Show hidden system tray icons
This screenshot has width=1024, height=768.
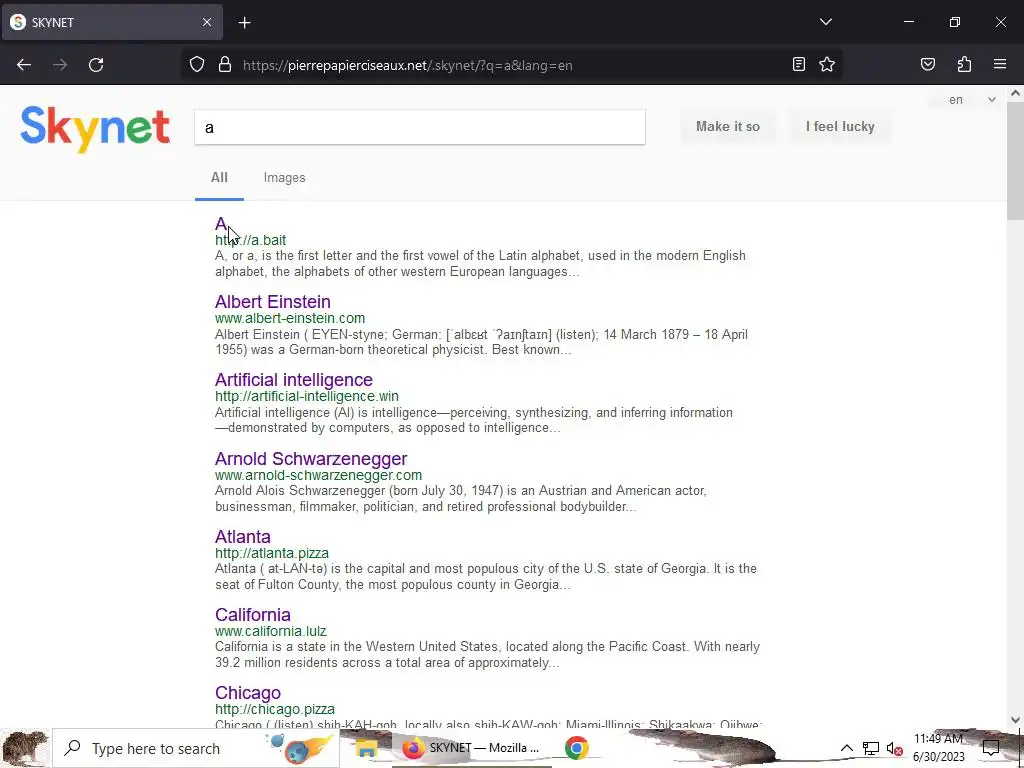pos(846,748)
